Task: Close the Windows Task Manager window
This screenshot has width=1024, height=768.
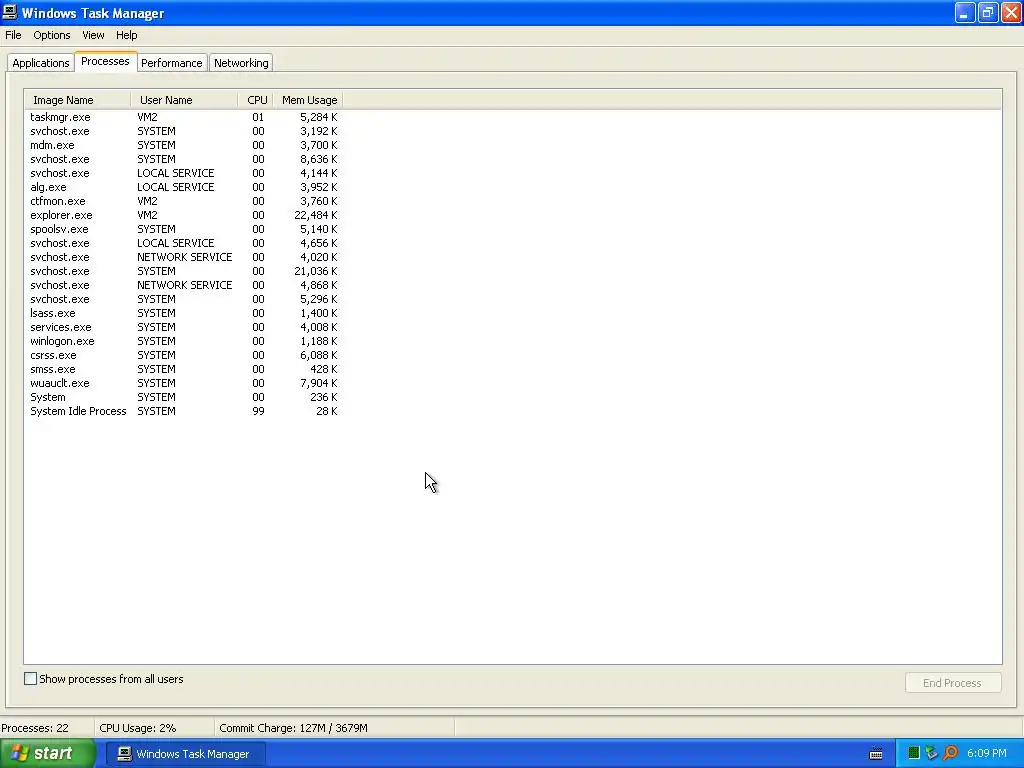Action: click(1010, 12)
